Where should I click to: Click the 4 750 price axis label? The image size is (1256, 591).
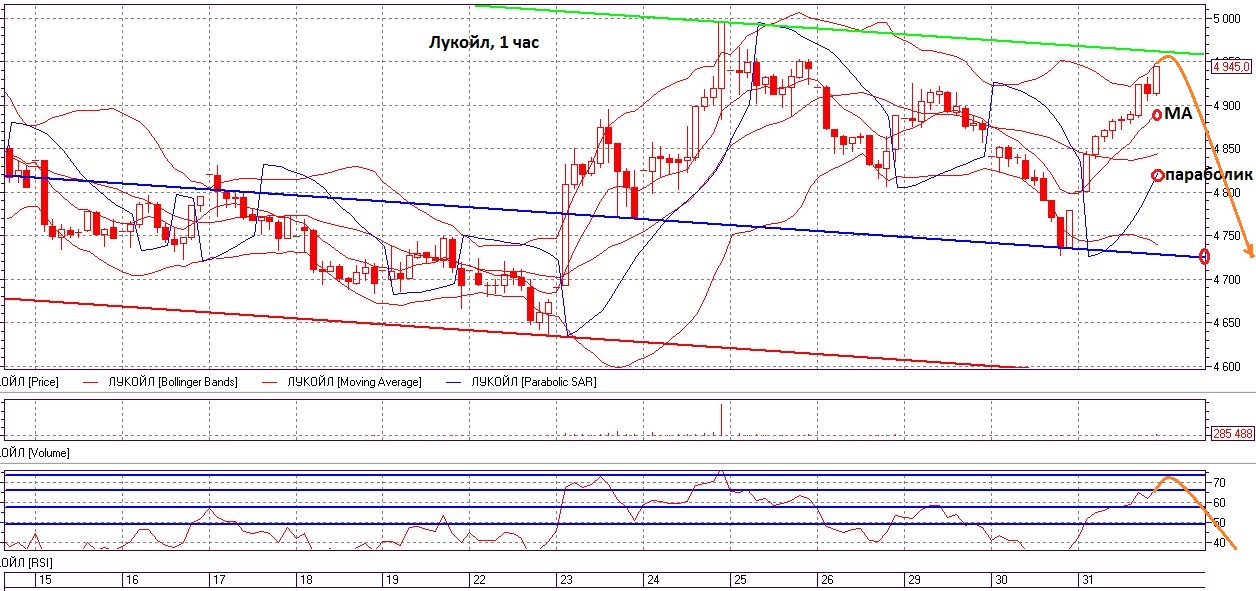[x=1227, y=236]
